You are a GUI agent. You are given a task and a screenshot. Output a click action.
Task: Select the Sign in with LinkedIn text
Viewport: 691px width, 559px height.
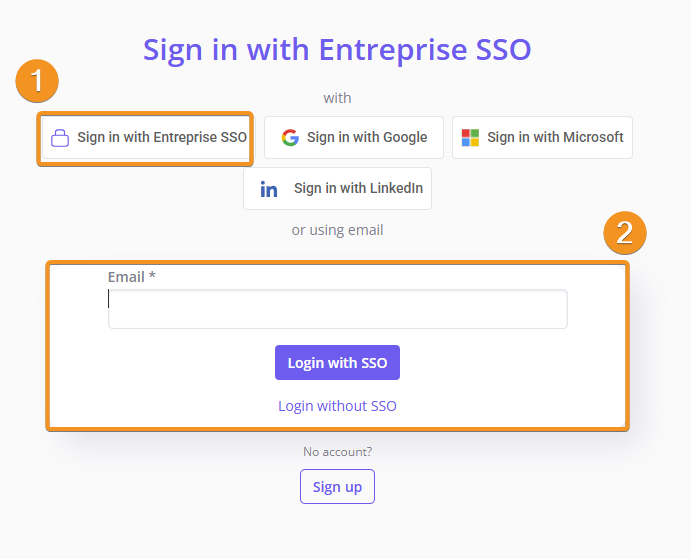click(358, 189)
